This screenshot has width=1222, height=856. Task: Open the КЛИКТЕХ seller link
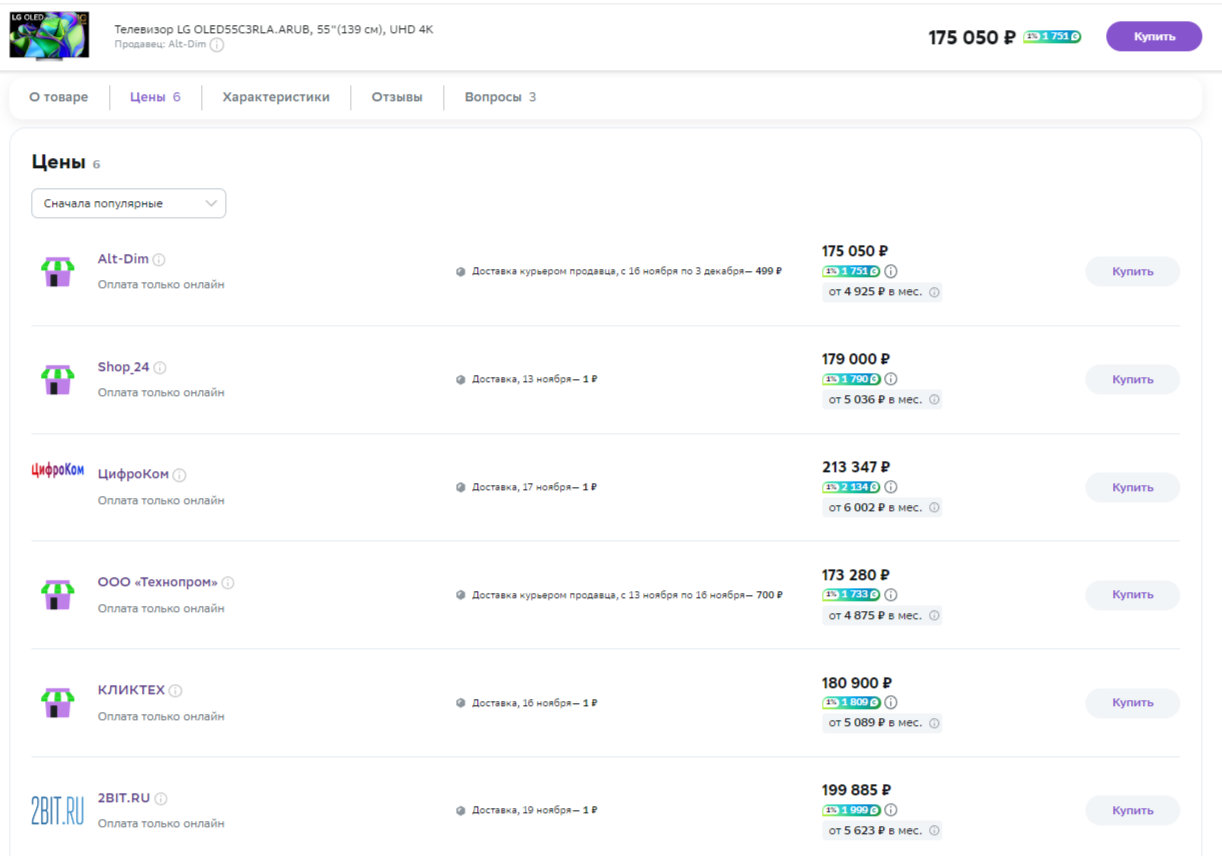(131, 690)
